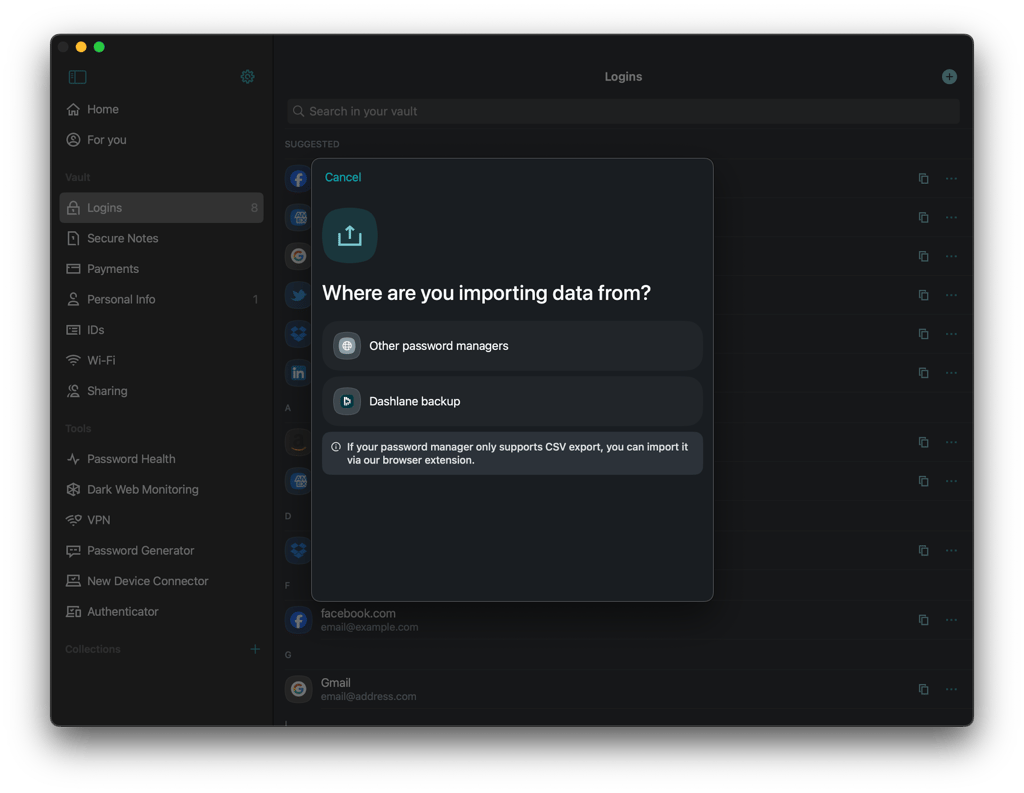Click the Home house icon
This screenshot has width=1024, height=793.
[73, 109]
